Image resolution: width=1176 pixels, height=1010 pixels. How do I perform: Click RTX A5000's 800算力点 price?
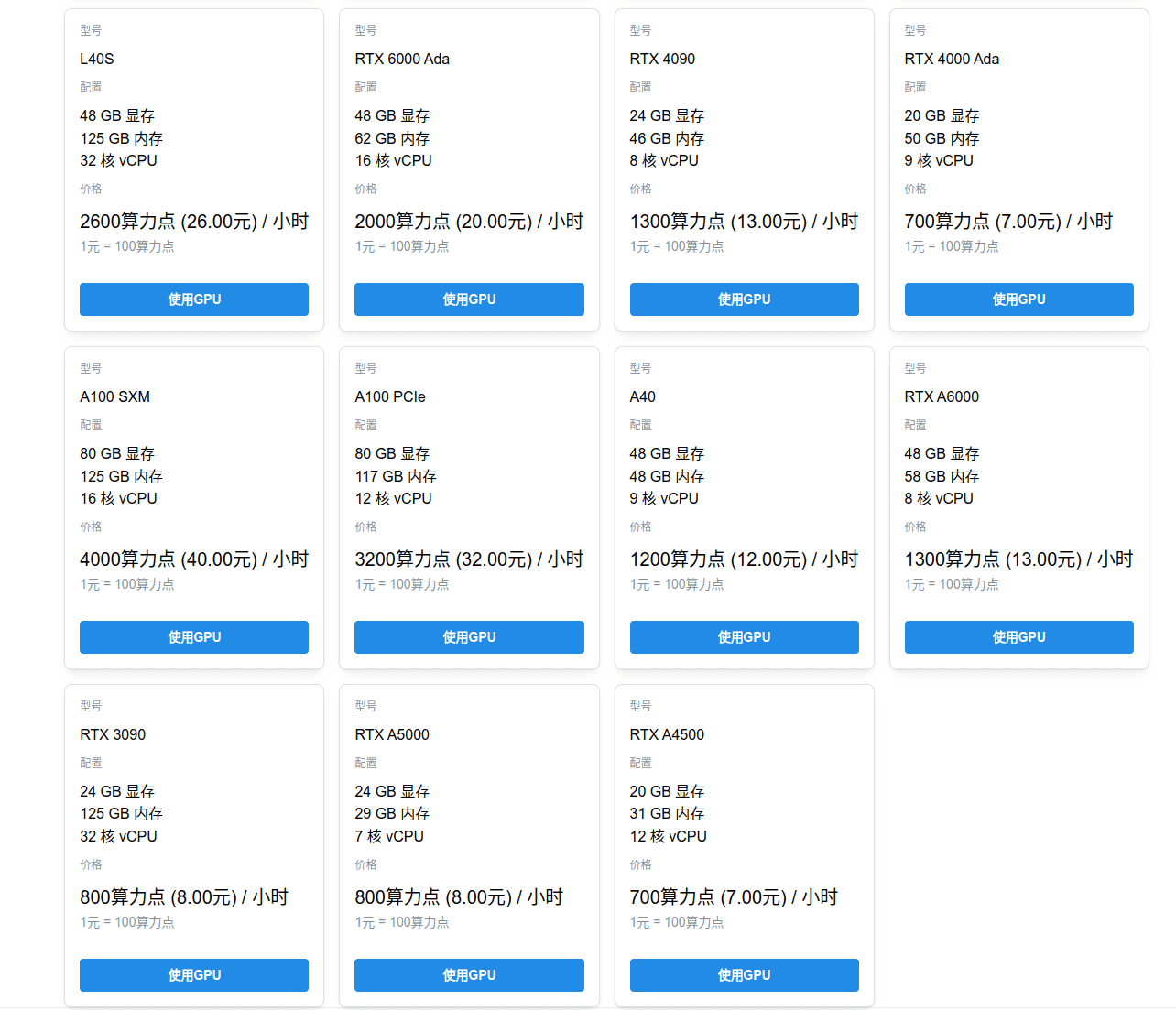point(459,897)
